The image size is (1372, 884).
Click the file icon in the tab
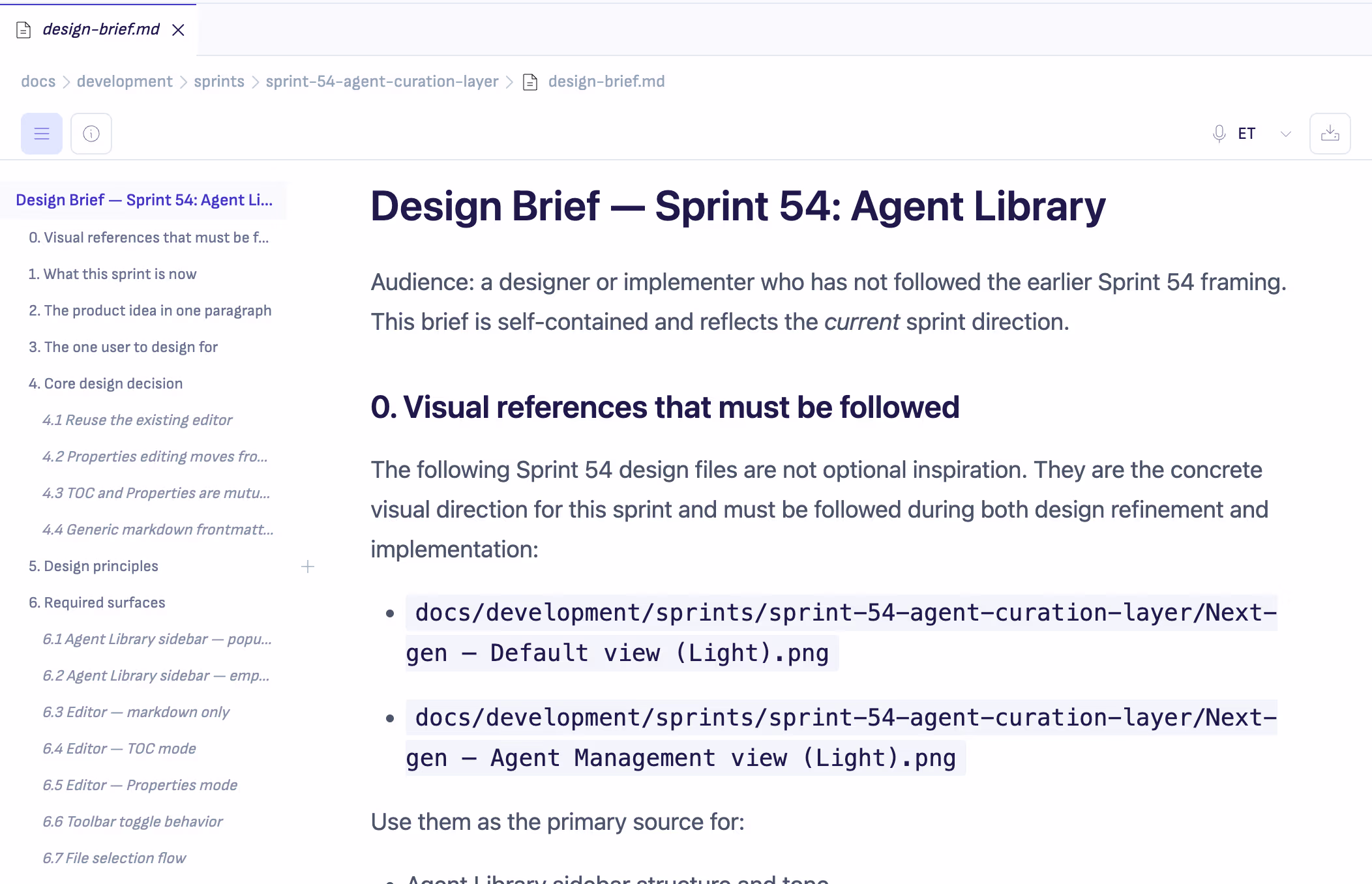point(23,30)
